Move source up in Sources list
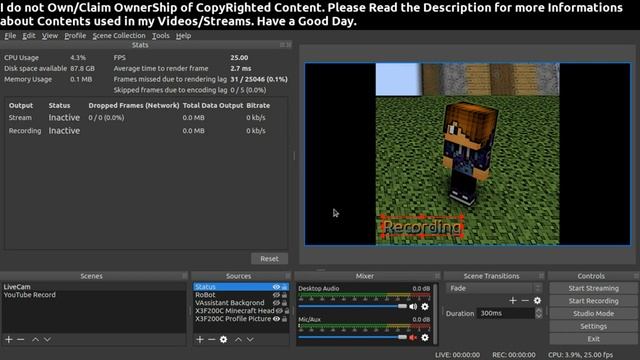The image size is (640, 360). [x=238, y=339]
